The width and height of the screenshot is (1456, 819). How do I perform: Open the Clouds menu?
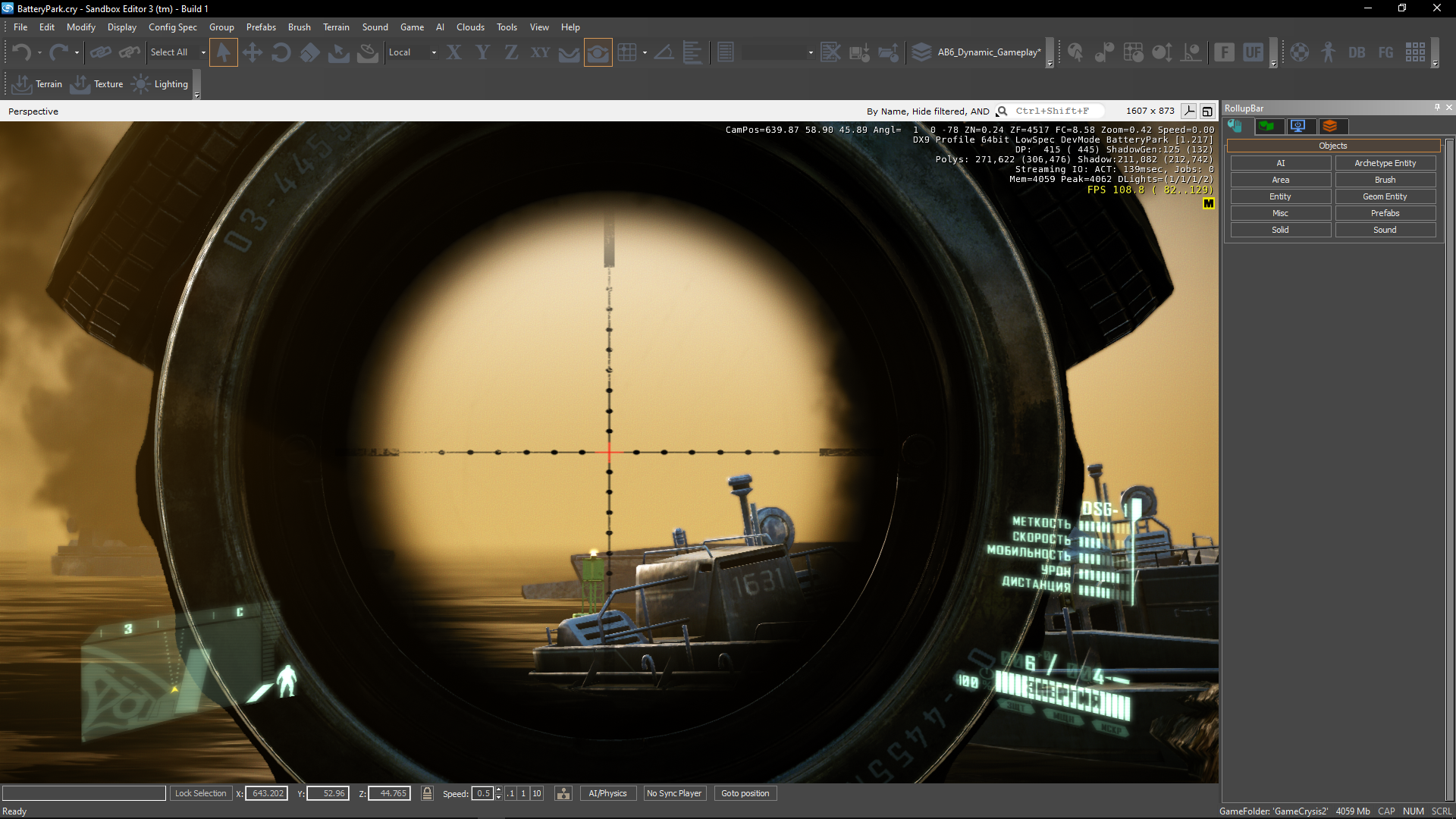tap(470, 27)
